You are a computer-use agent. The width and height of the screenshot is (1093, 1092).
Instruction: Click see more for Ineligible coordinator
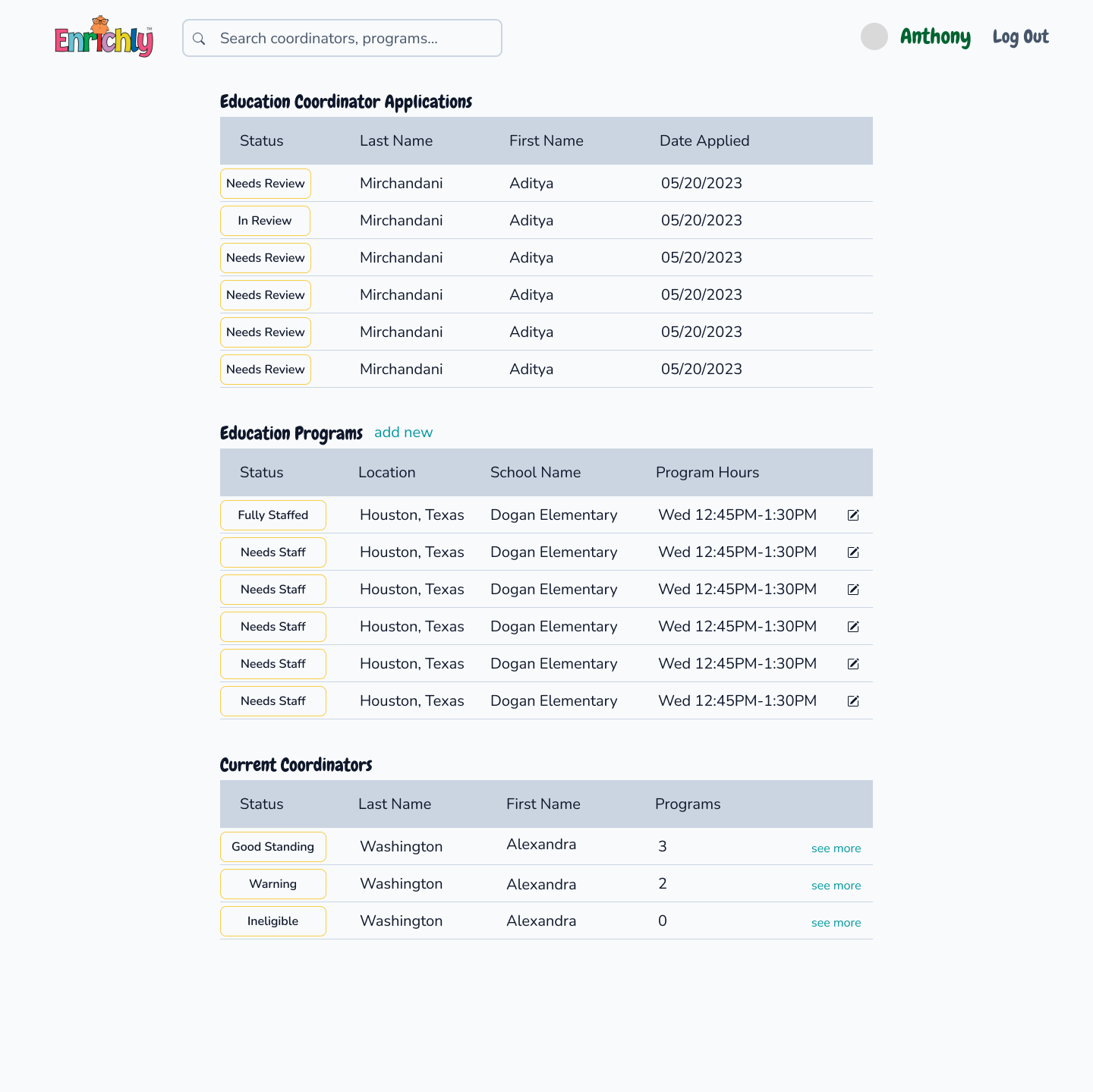tap(836, 923)
